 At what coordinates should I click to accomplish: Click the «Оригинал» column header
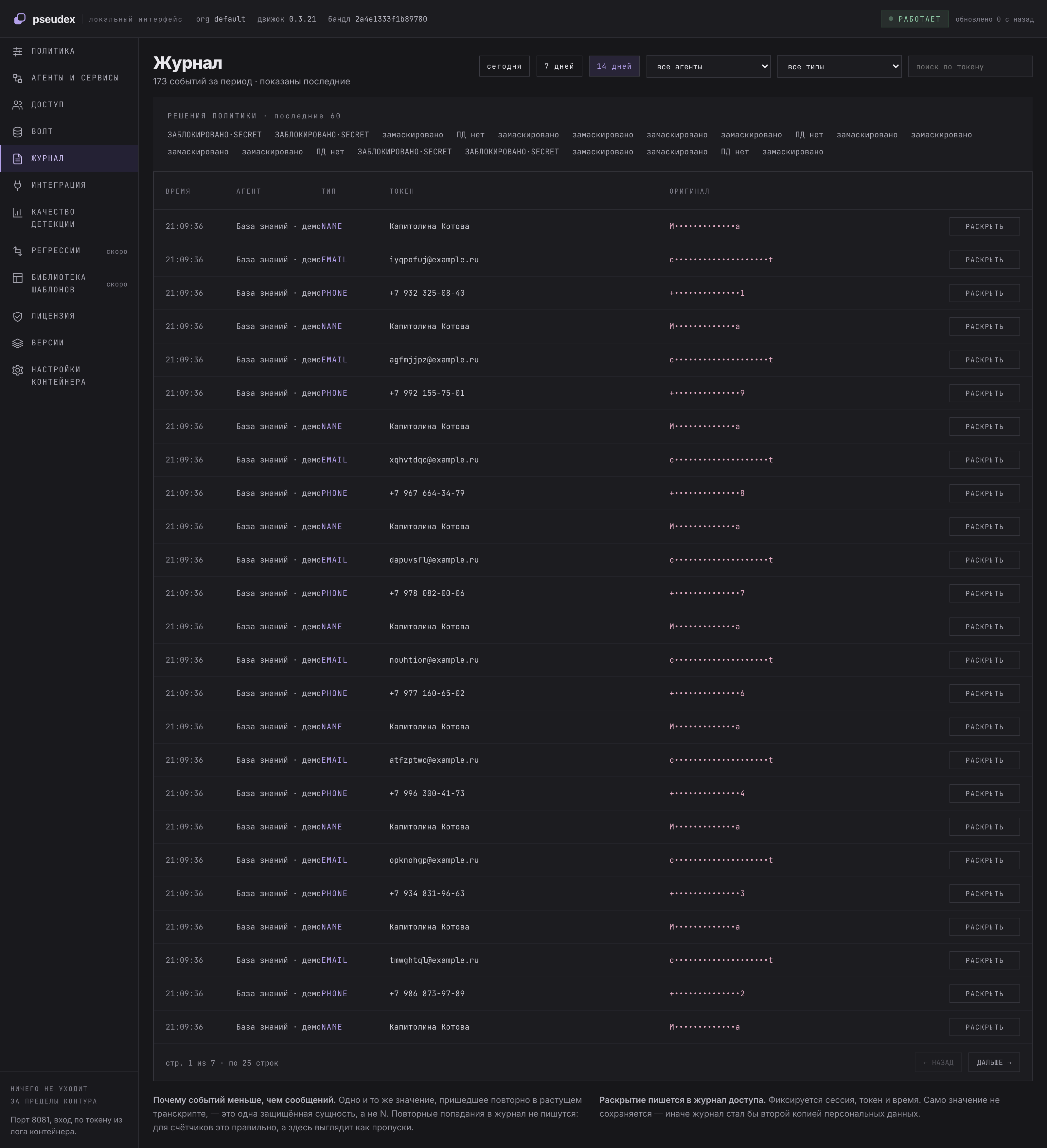coord(689,191)
